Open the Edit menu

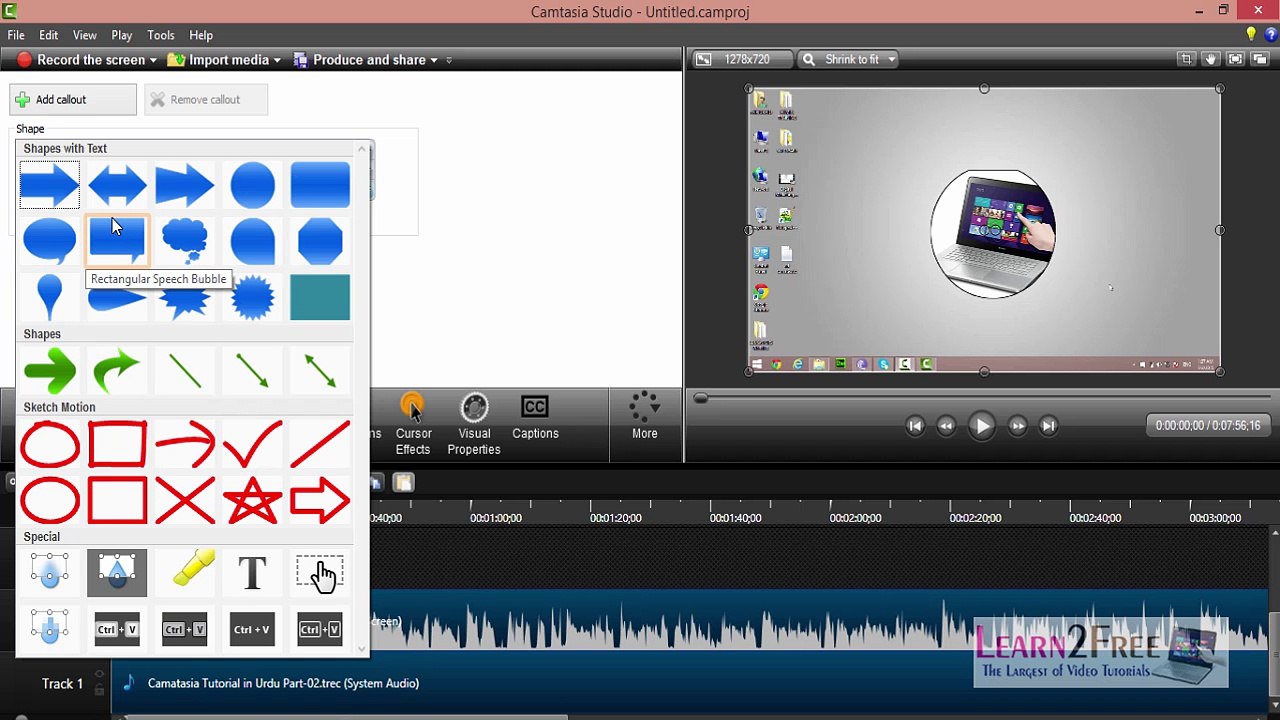coord(48,35)
